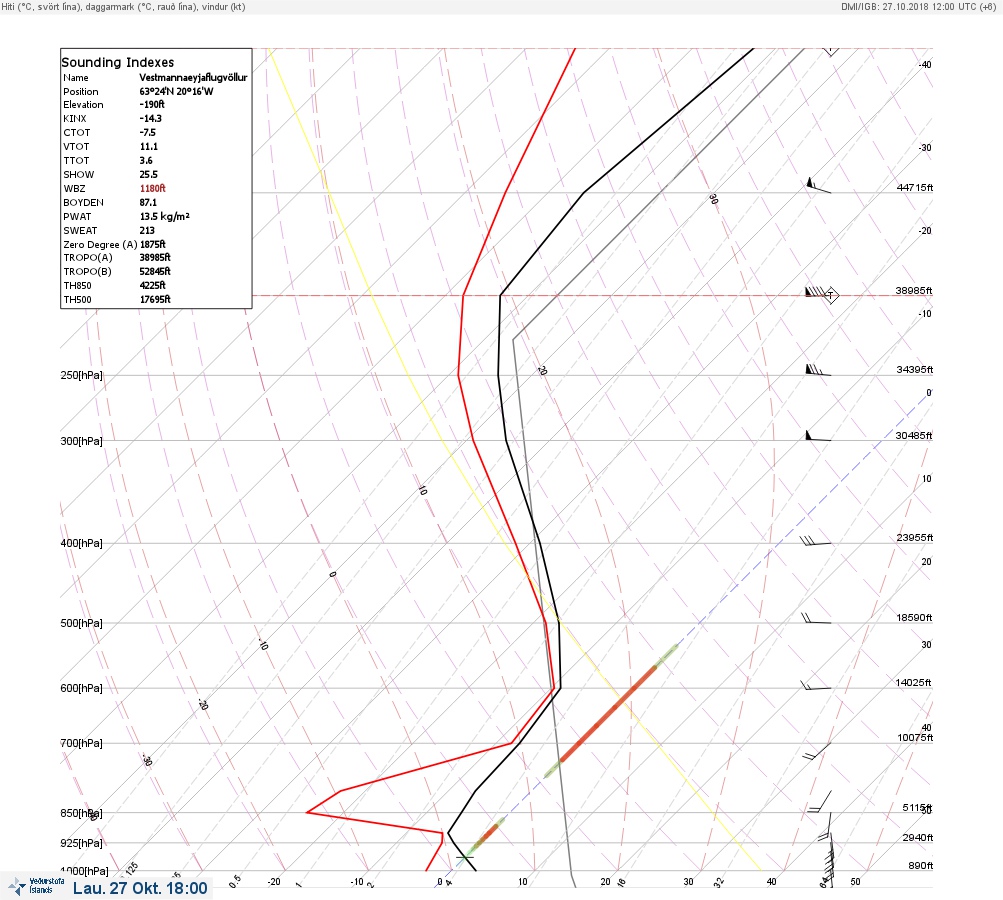The image size is (1003, 900).
Task: Click the TH850 value 4225ft
Action: (x=153, y=285)
